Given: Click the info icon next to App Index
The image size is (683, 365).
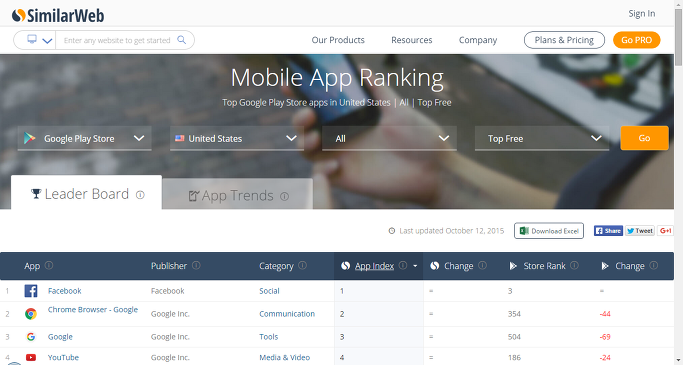Looking at the screenshot, I should click(403, 265).
